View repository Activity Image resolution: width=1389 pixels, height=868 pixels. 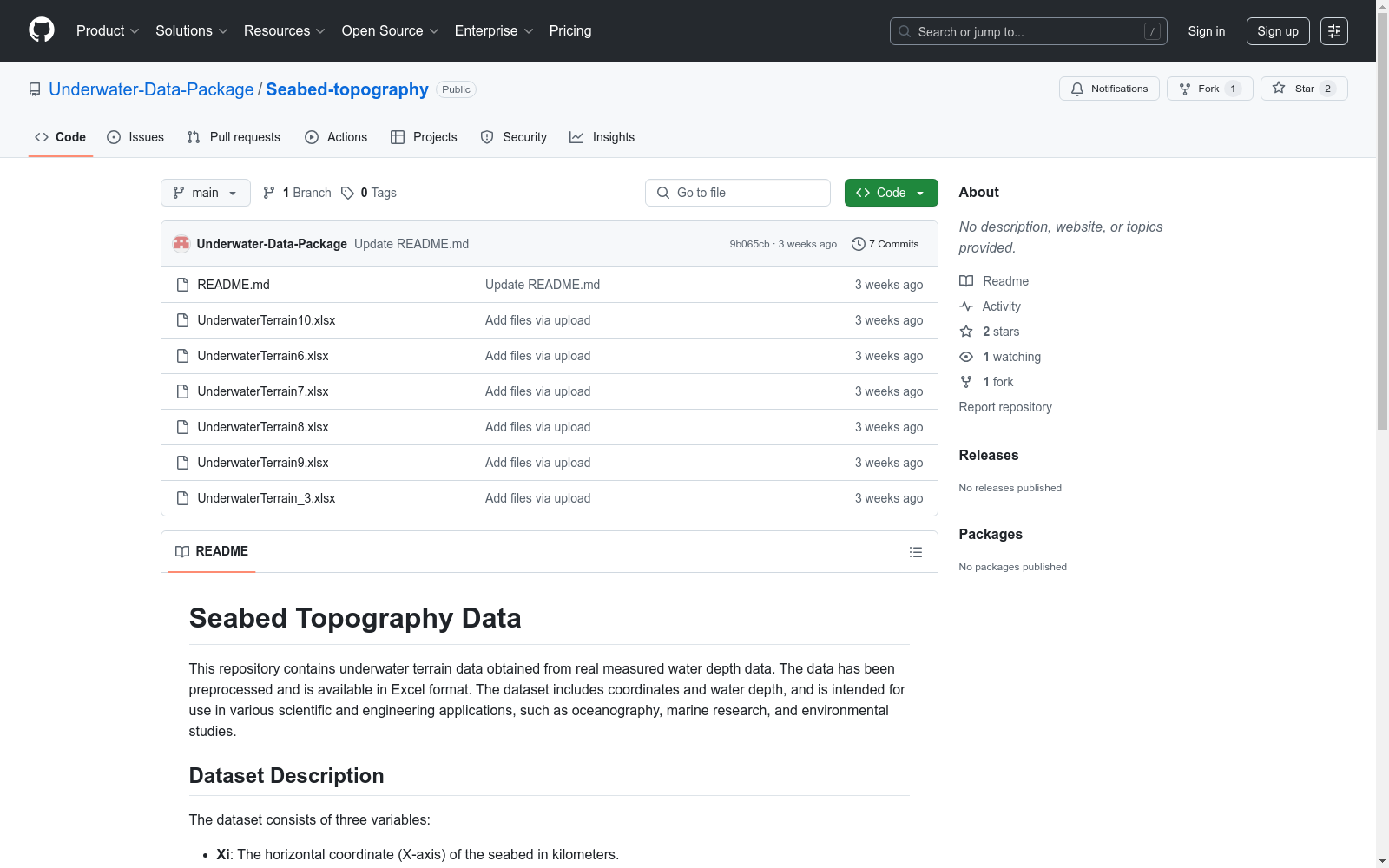(990, 306)
